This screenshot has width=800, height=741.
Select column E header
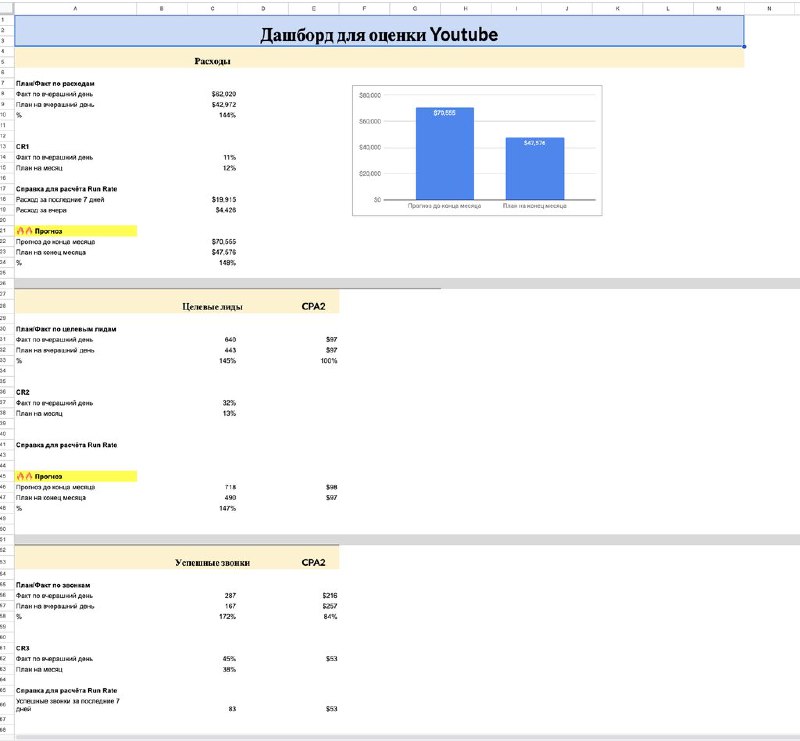(314, 9)
